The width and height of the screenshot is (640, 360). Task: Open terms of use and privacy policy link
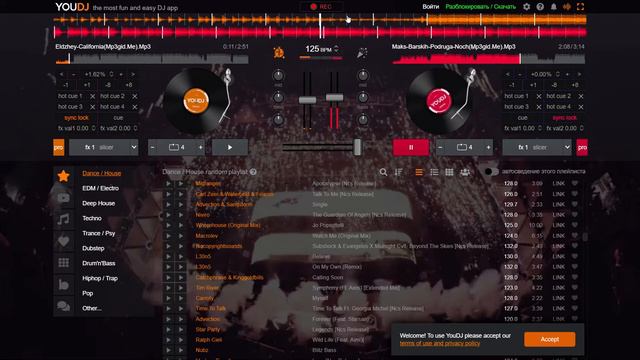click(440, 343)
